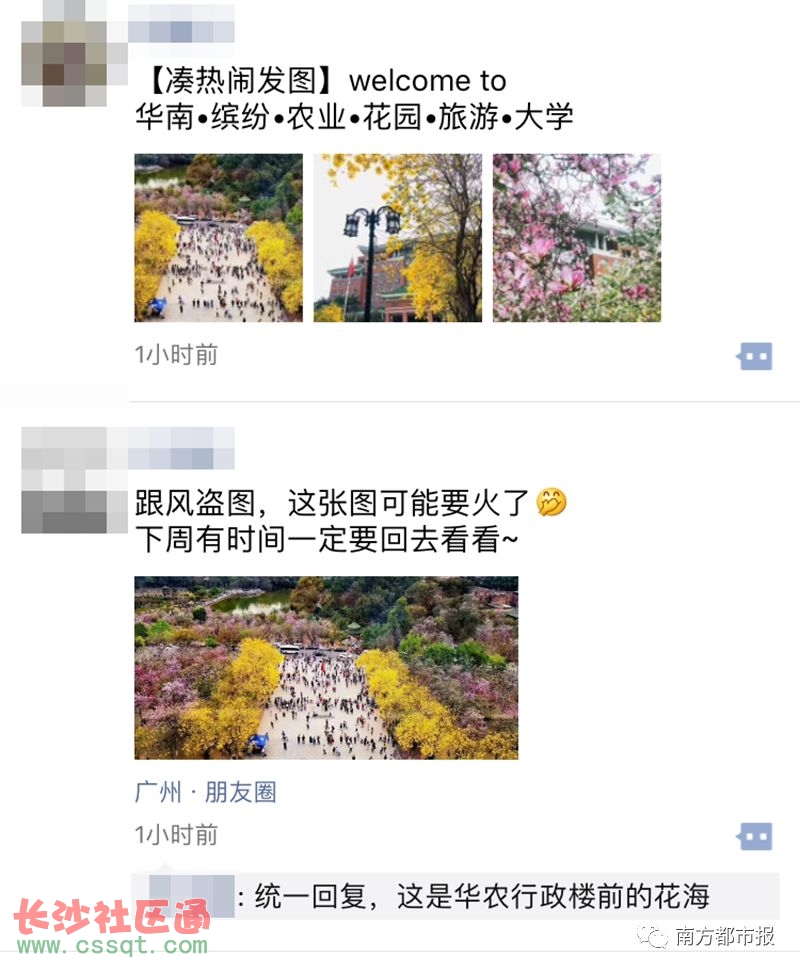Open the first poster's blurred avatar
This screenshot has height=971, width=800.
point(65,54)
